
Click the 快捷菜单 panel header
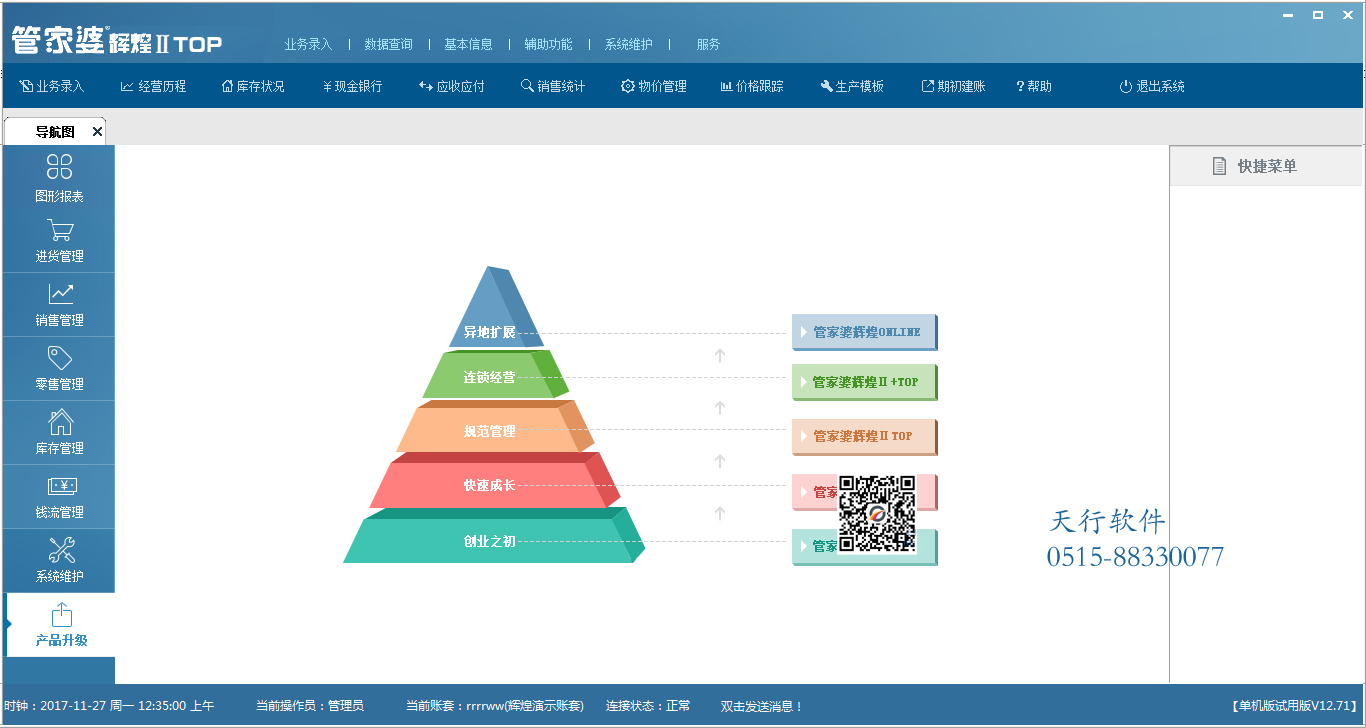pos(1266,166)
